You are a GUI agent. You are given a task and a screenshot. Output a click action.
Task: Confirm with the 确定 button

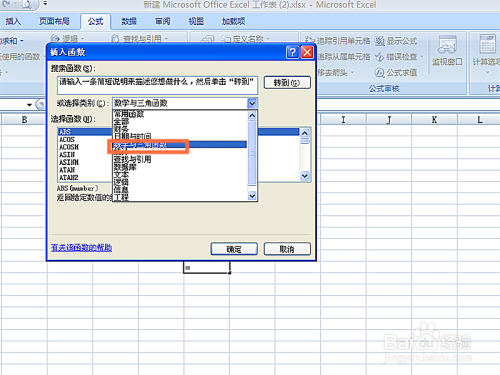pos(234,249)
